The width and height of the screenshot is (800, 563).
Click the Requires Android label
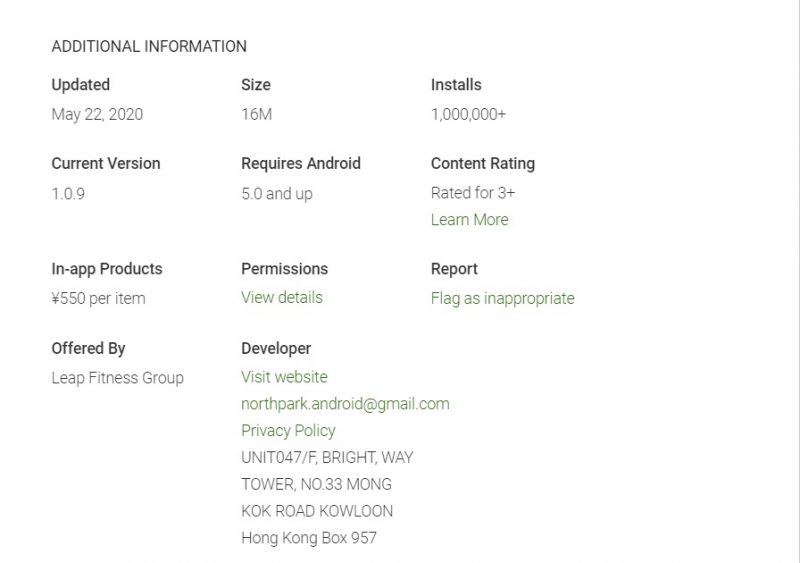coord(301,164)
